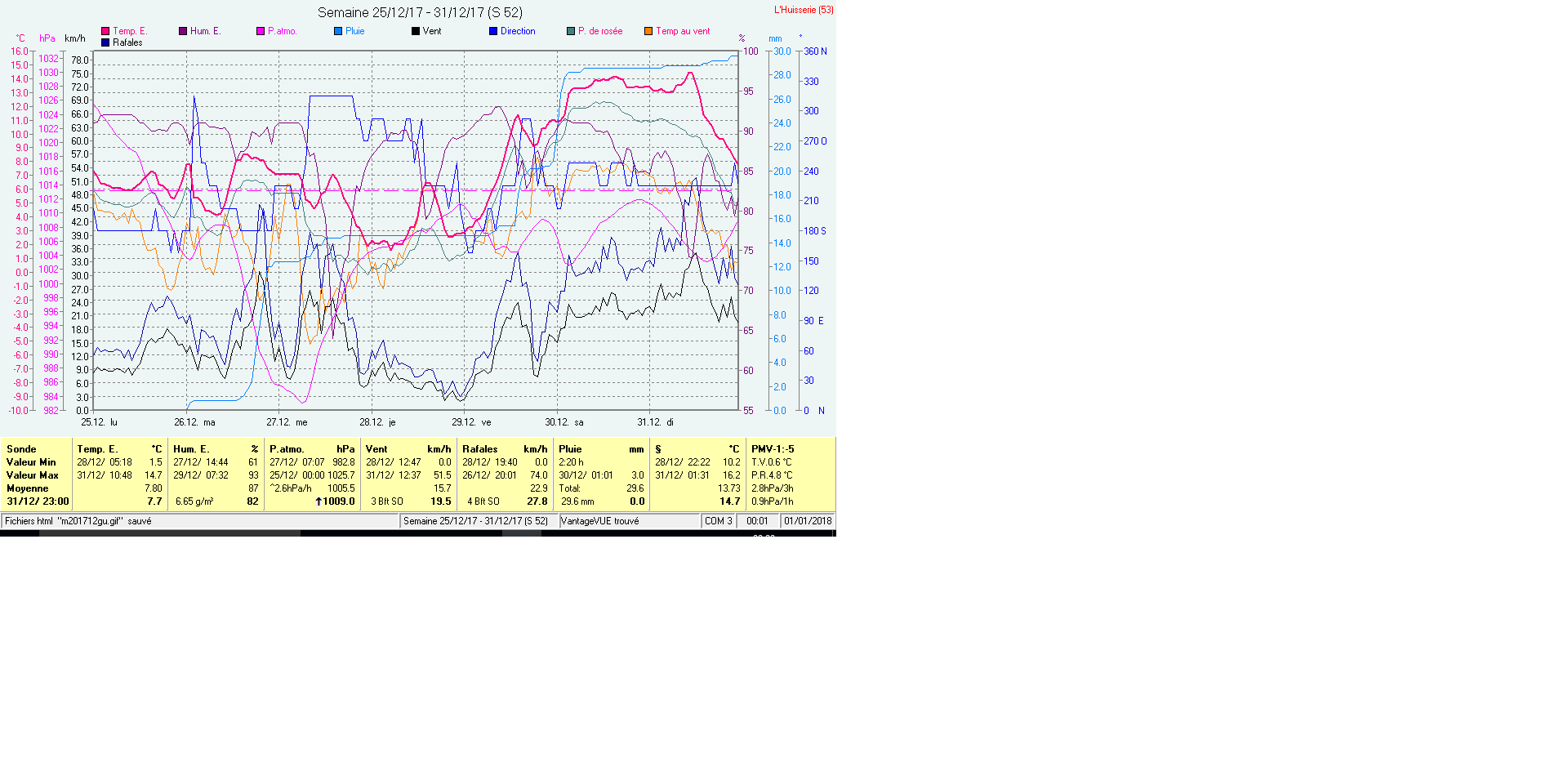The height and width of the screenshot is (762, 1568).
Task: Click the orange Temp au vent legend swatch
Action: tap(648, 31)
